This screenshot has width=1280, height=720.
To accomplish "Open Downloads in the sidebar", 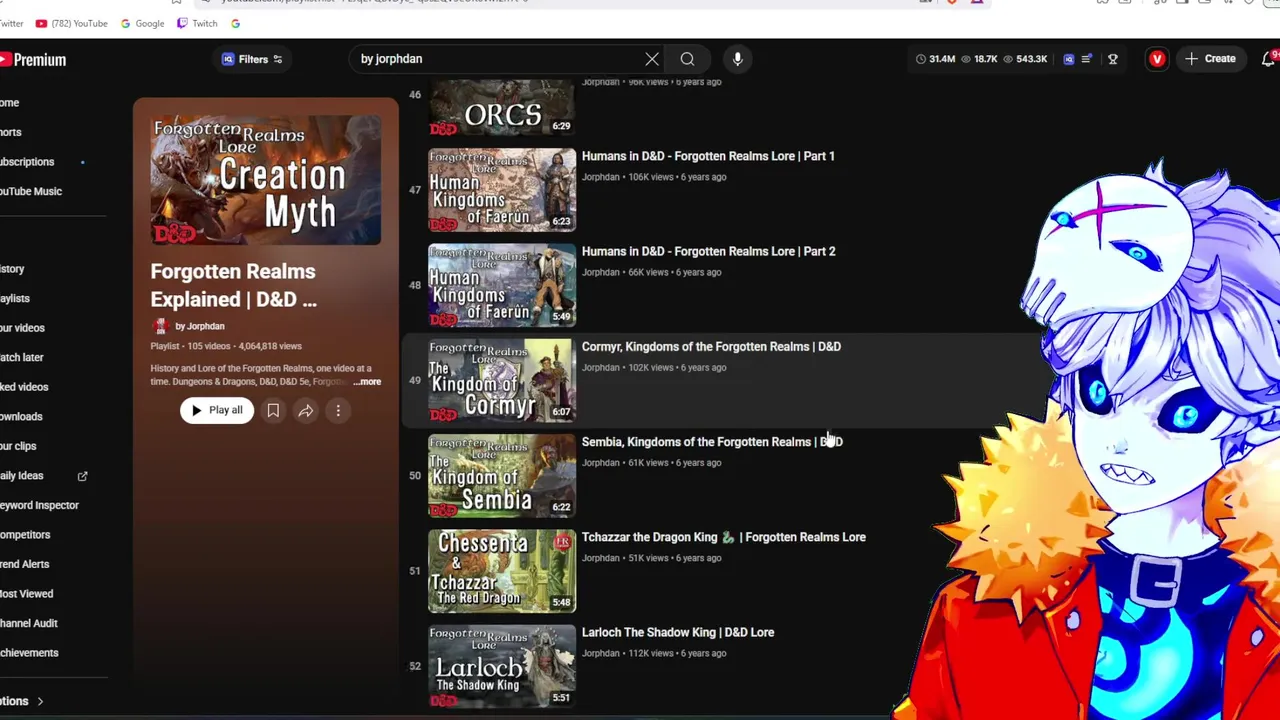I will point(21,416).
